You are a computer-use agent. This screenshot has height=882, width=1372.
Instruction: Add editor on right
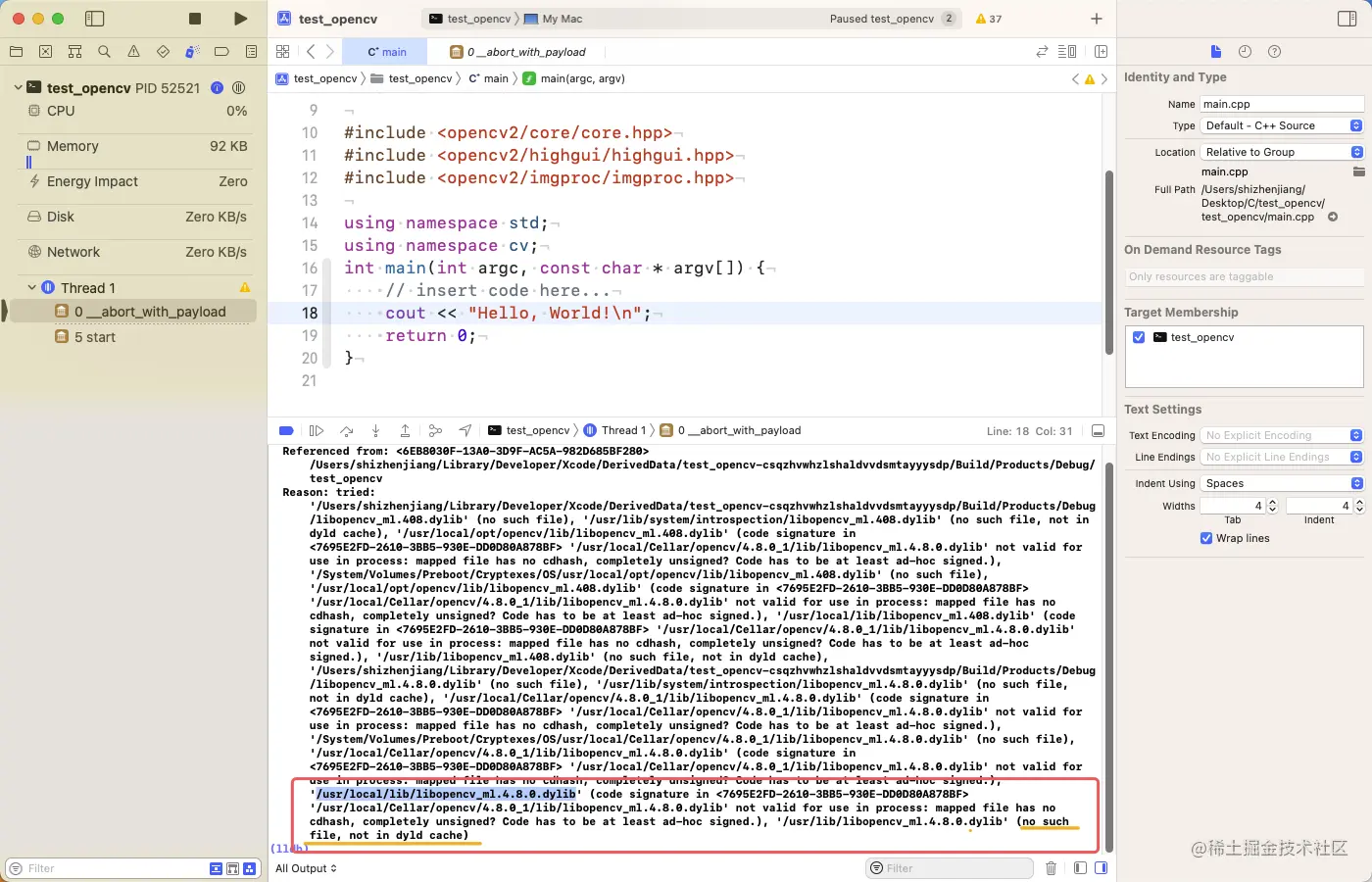(x=1101, y=52)
